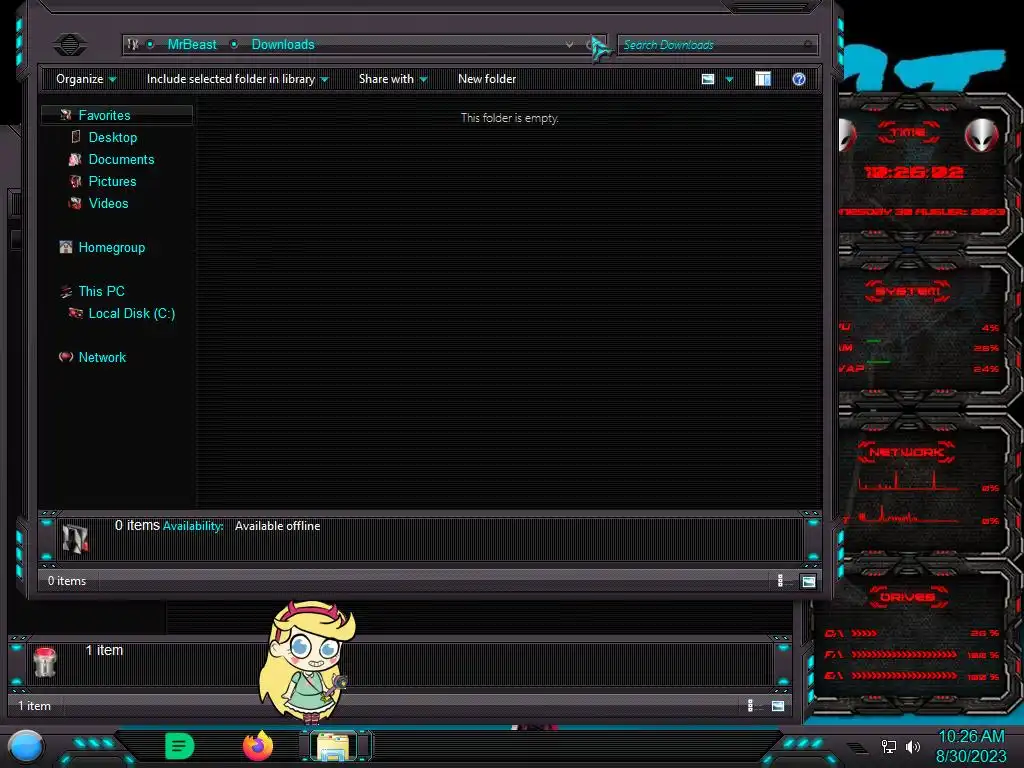Click the Homegroup icon in the sidebar
This screenshot has width=1024, height=768.
tap(65, 247)
